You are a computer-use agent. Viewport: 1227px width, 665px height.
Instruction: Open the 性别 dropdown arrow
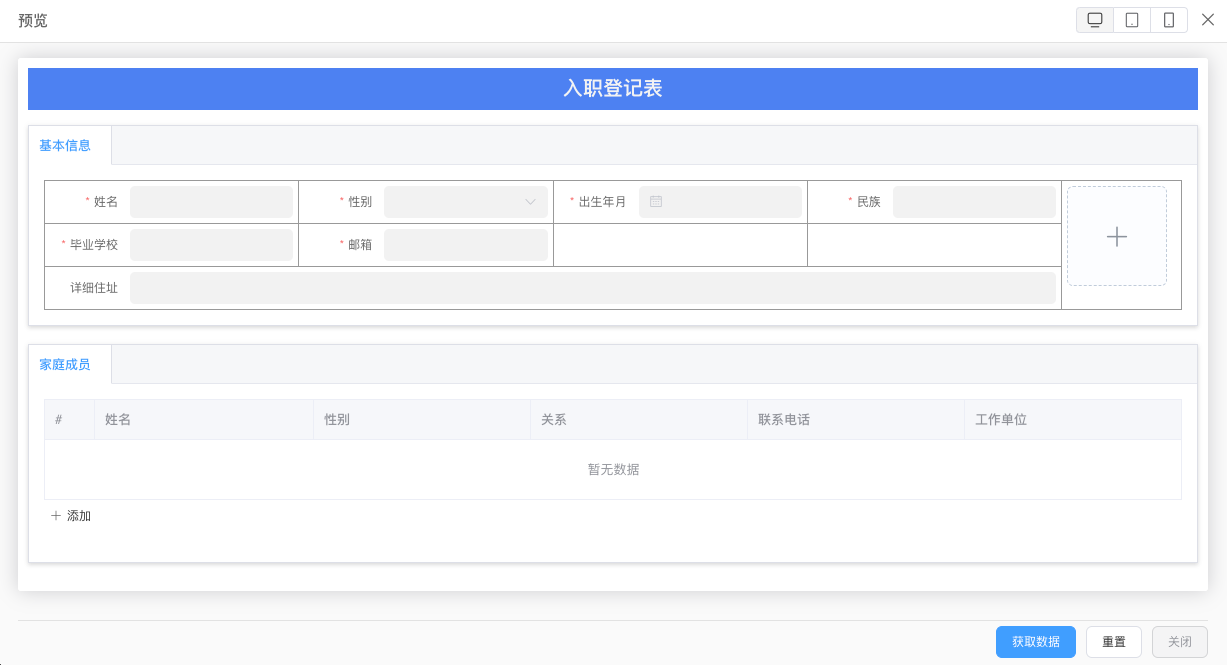pyautogui.click(x=532, y=201)
